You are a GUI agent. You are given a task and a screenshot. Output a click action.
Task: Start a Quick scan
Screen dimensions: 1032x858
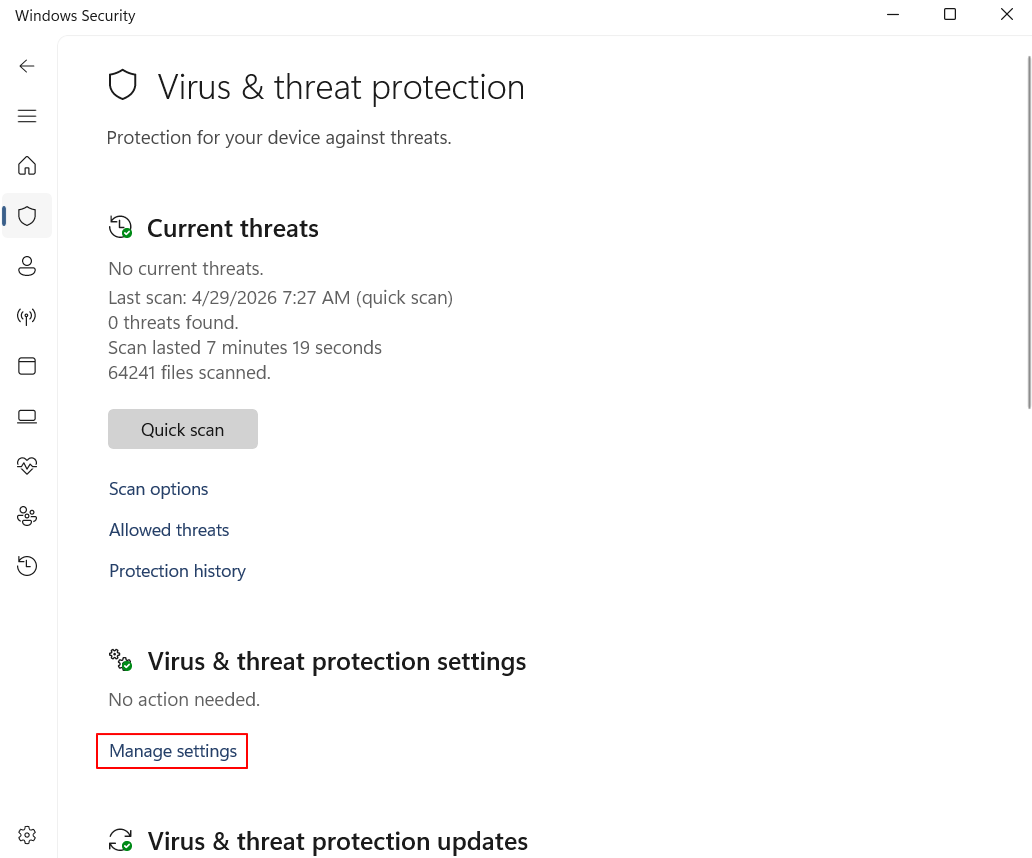pyautogui.click(x=183, y=429)
